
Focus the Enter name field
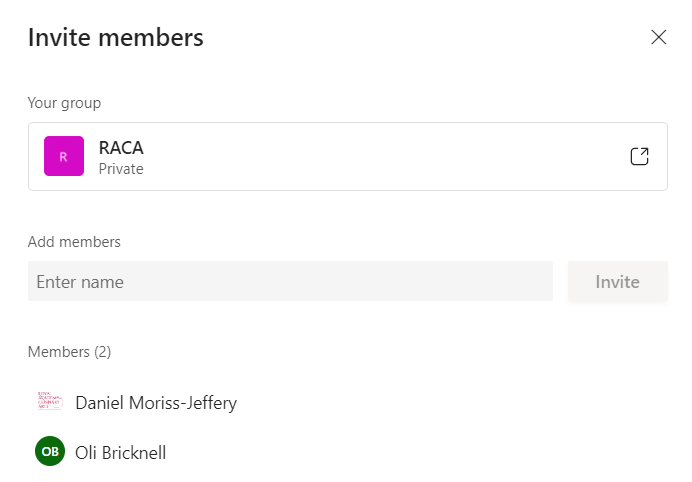click(x=290, y=282)
